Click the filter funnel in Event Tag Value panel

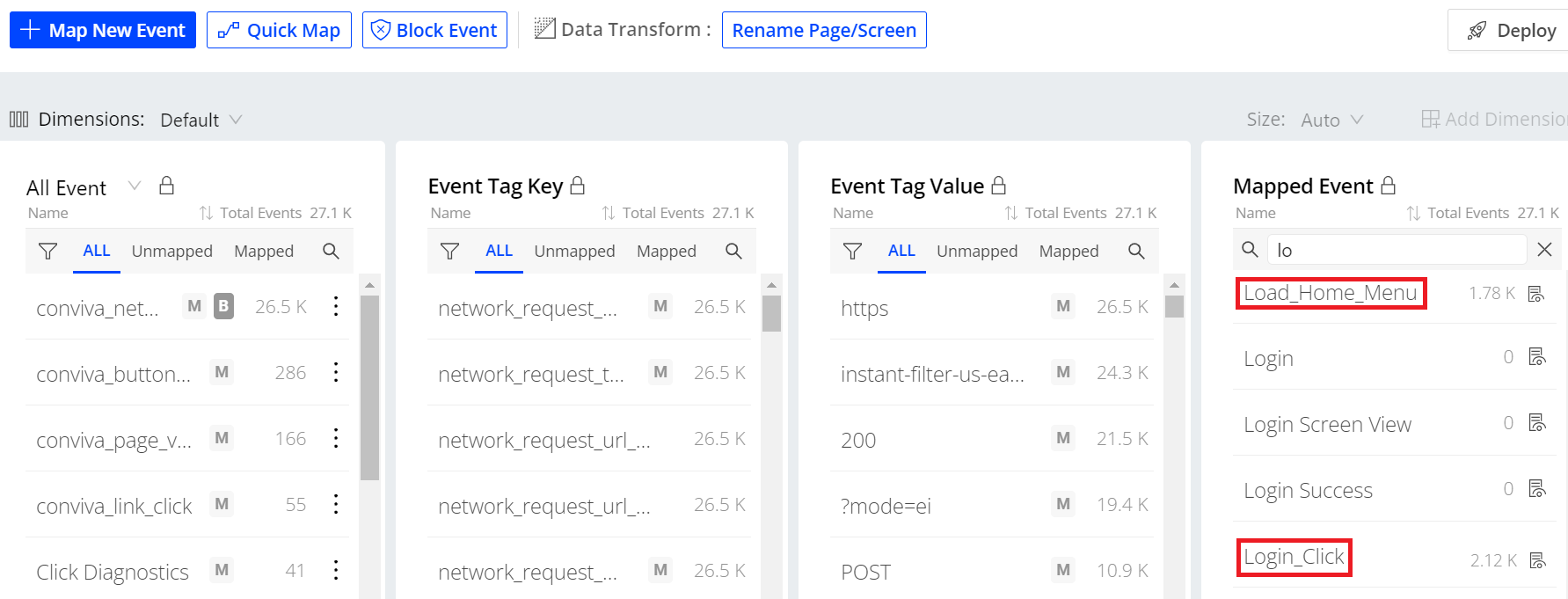point(852,252)
